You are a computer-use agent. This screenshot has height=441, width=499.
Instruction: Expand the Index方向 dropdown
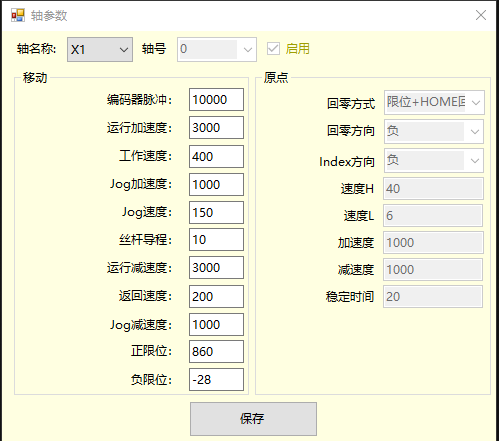pyautogui.click(x=434, y=161)
